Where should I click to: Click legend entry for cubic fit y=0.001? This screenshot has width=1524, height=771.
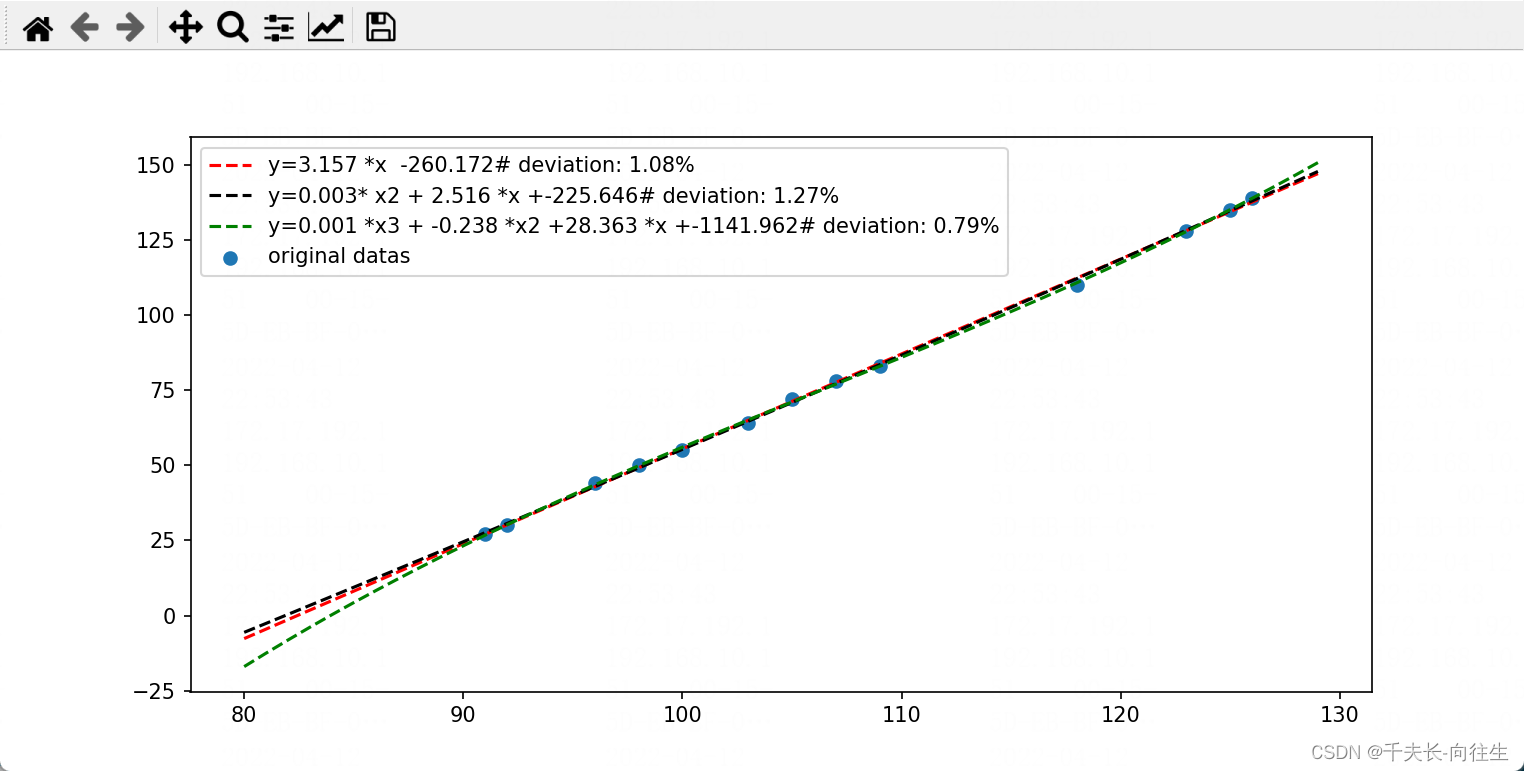[633, 226]
